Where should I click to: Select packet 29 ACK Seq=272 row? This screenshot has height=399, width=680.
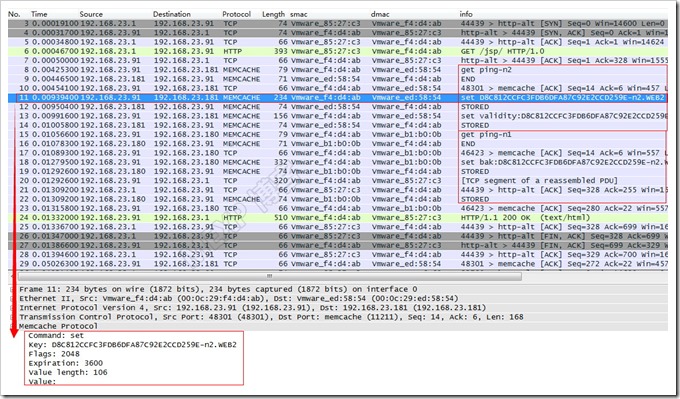tap(338, 264)
